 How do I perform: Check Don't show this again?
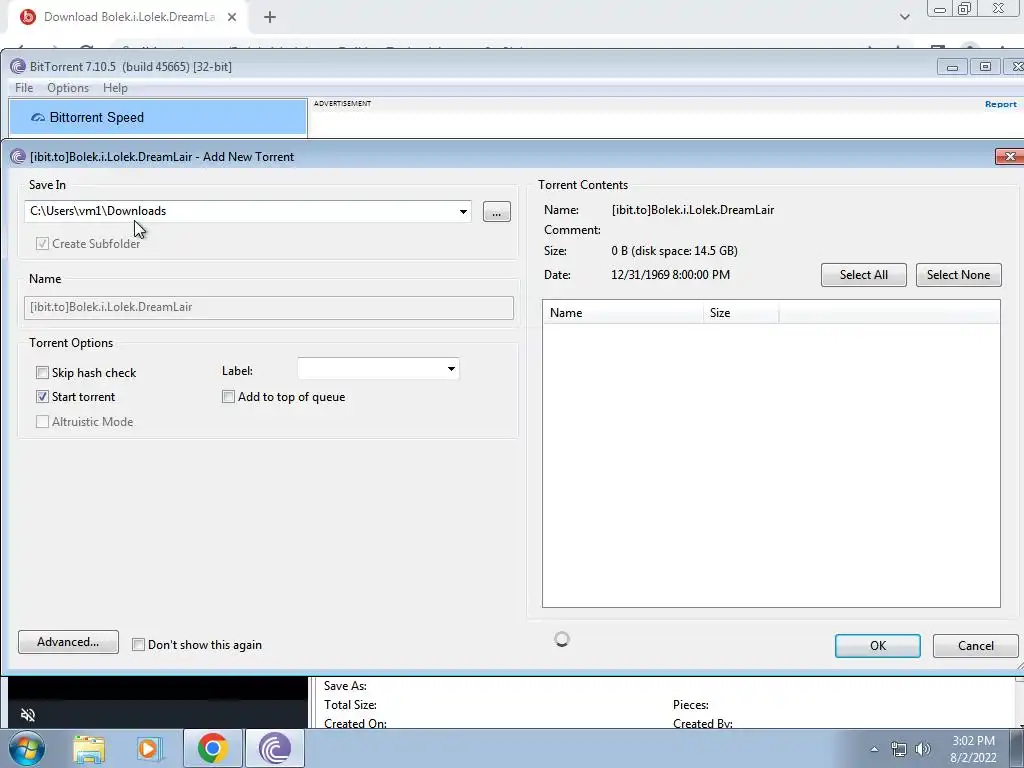138,645
